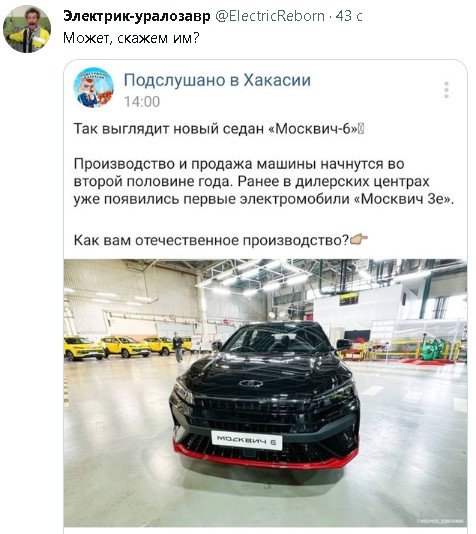Open the tweet author's profile avatar

coord(27,29)
